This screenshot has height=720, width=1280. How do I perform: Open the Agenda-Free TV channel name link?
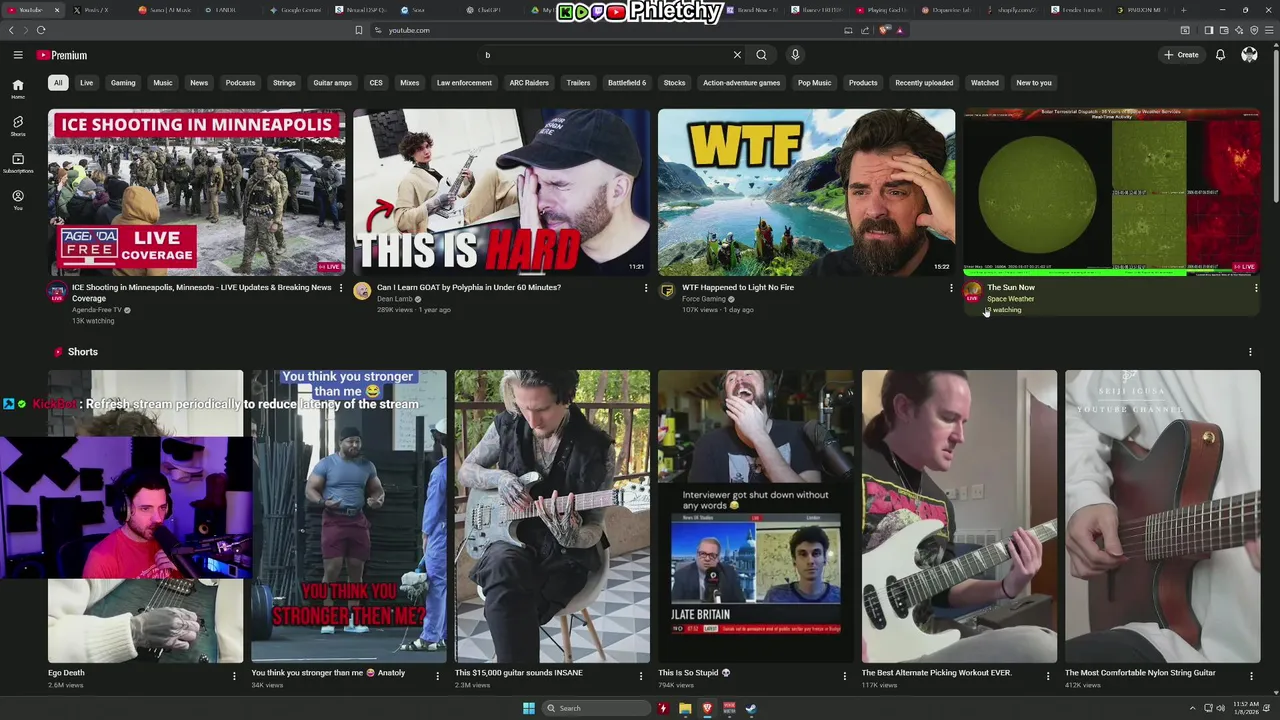(x=97, y=310)
